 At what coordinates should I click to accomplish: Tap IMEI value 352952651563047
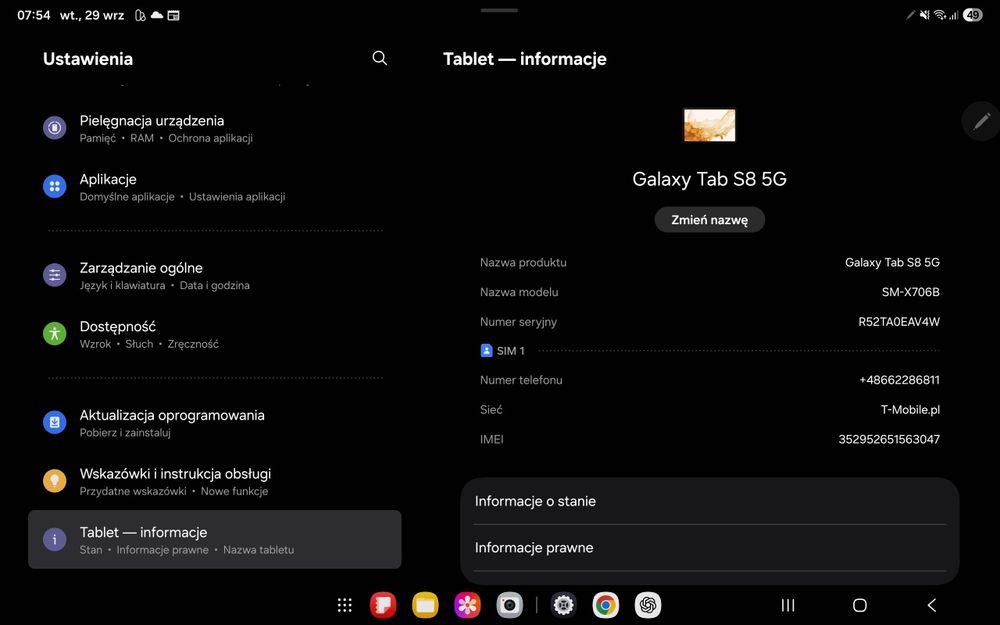tap(889, 439)
